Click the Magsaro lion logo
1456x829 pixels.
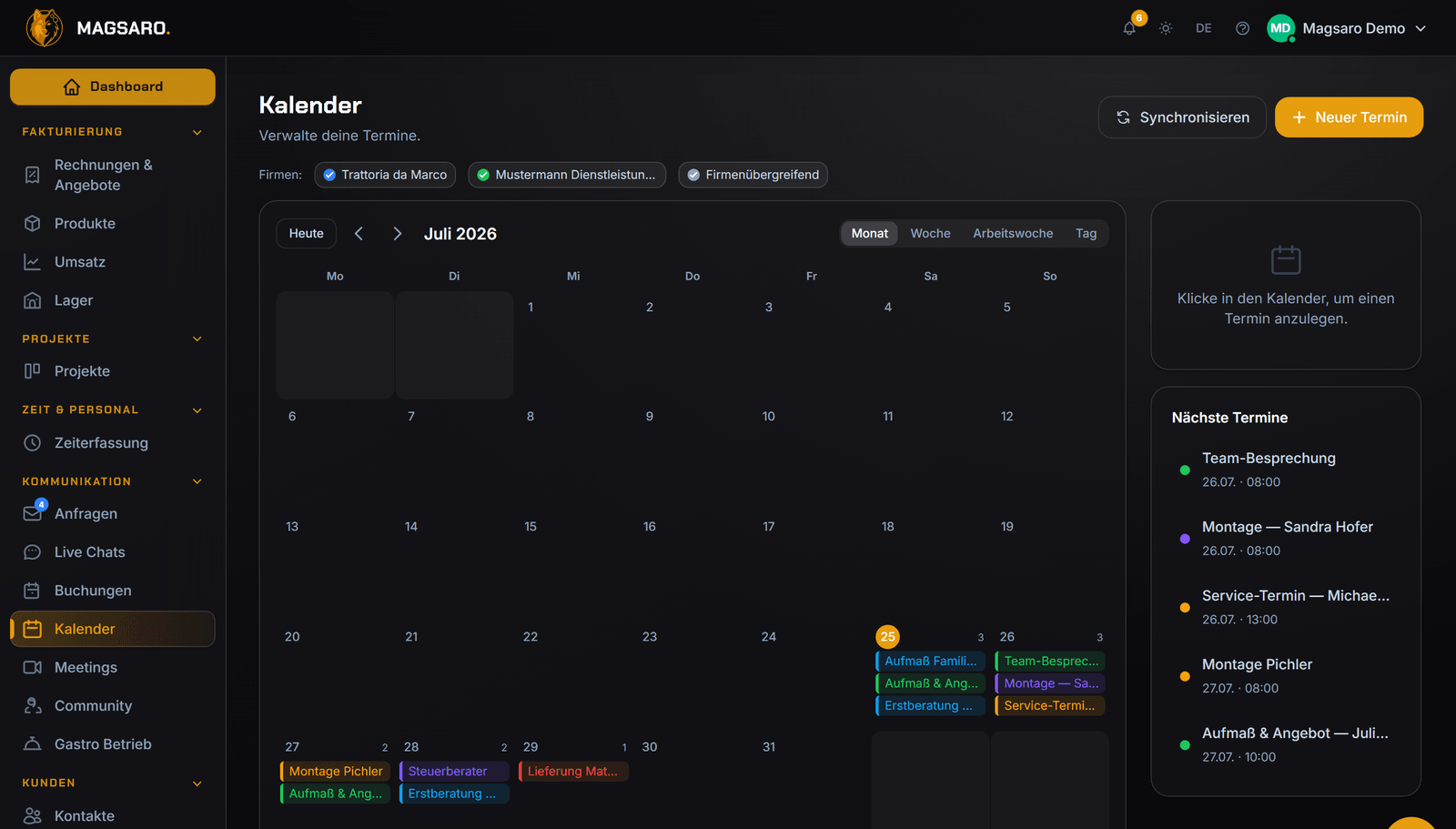(x=44, y=28)
